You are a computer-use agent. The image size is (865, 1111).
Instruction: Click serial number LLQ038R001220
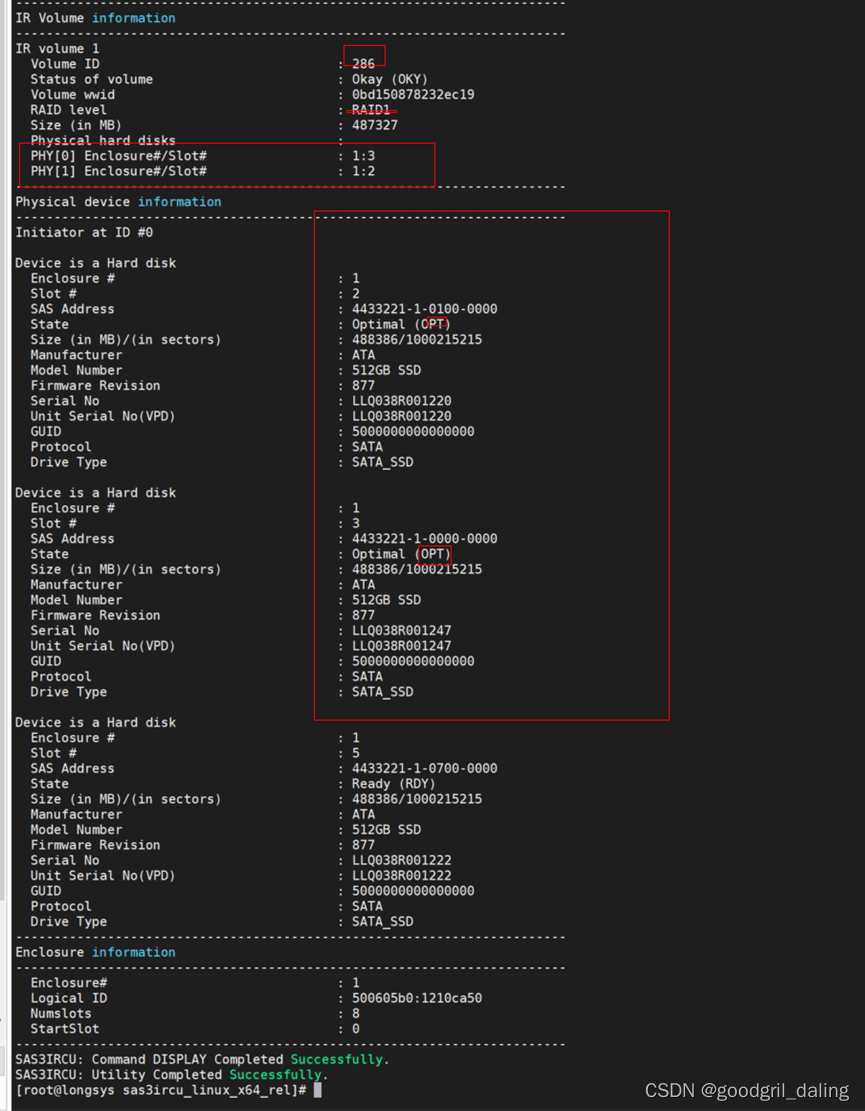click(x=405, y=400)
